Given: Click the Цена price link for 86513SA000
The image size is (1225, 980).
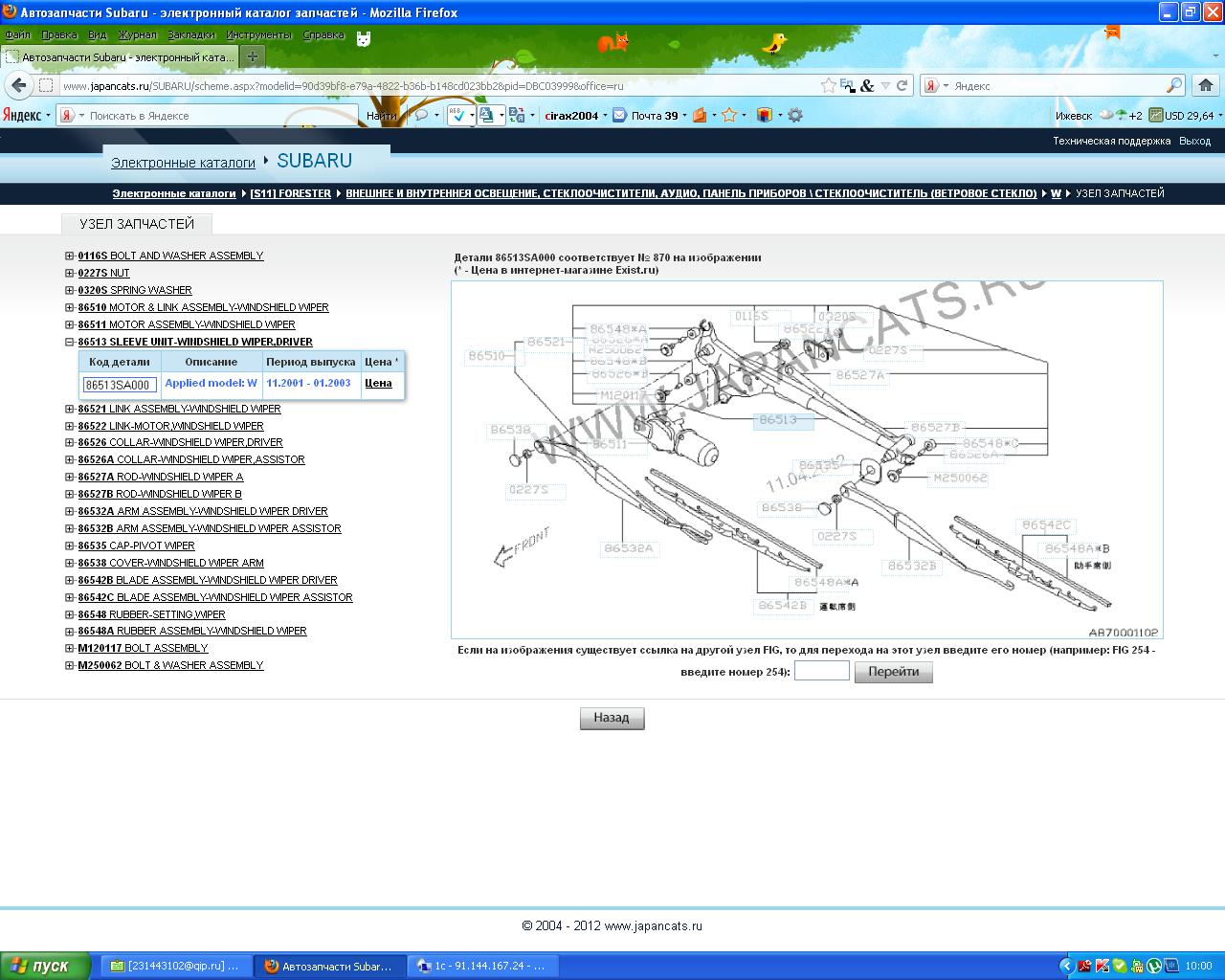Looking at the screenshot, I should point(378,383).
